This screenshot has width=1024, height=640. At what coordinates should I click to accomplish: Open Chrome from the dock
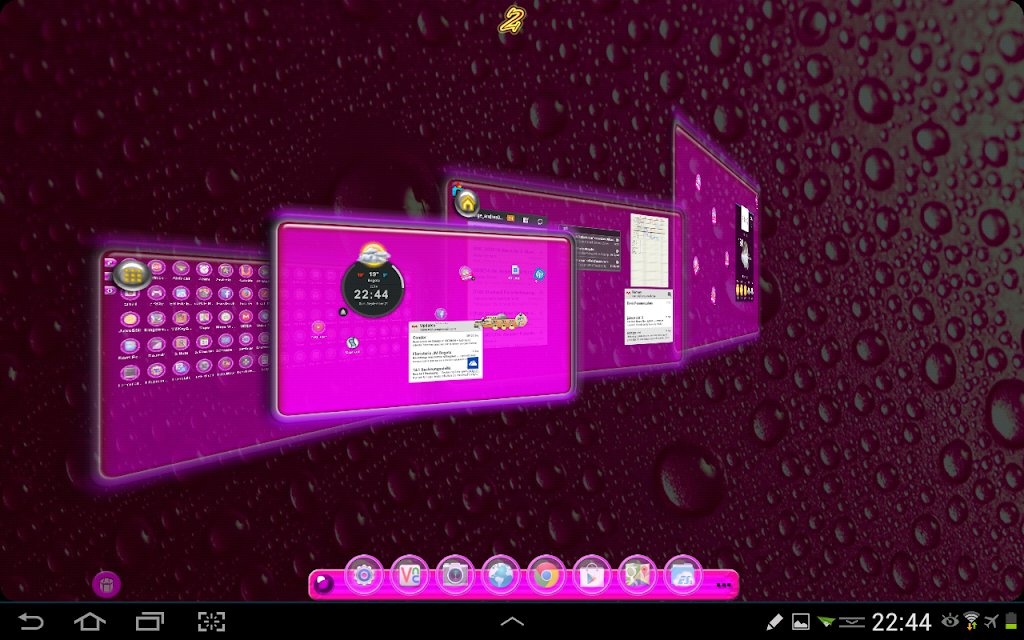[x=546, y=575]
